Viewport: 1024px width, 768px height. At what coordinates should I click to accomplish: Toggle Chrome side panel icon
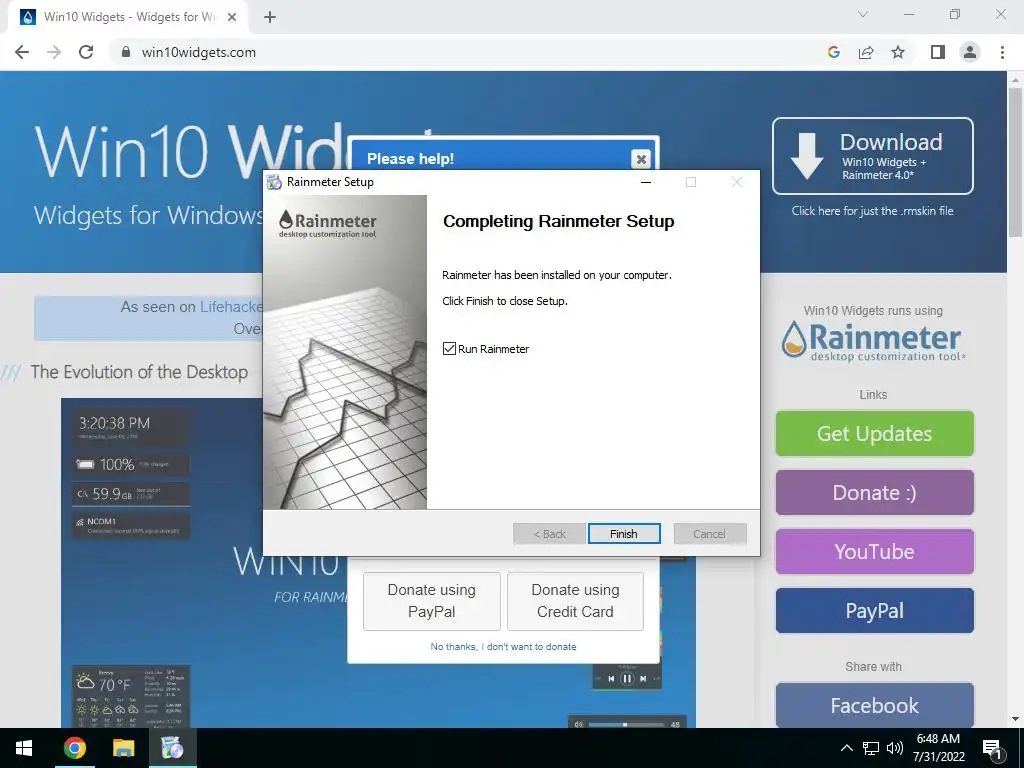[938, 52]
